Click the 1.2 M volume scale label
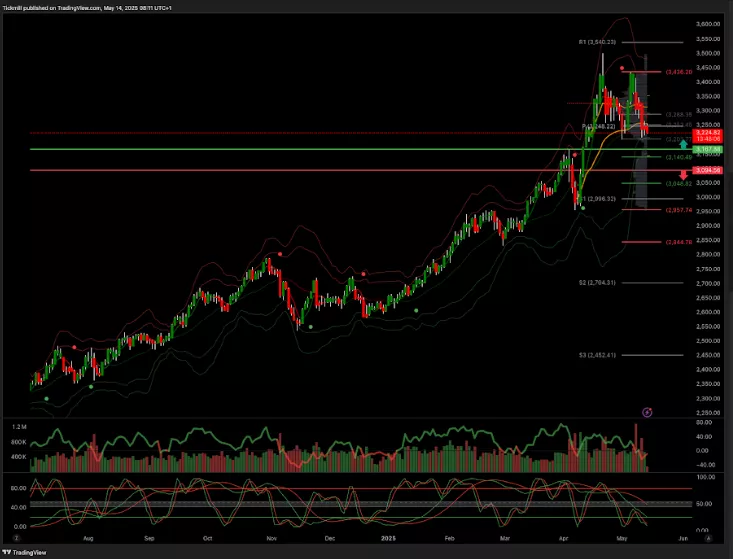 [x=19, y=427]
